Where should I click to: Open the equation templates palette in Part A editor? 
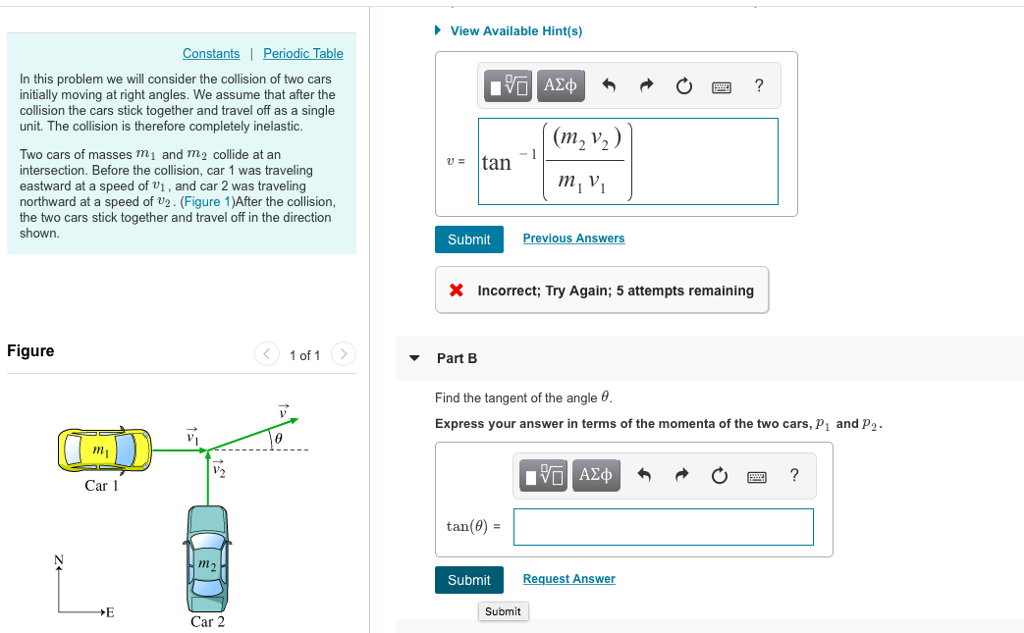[x=506, y=85]
